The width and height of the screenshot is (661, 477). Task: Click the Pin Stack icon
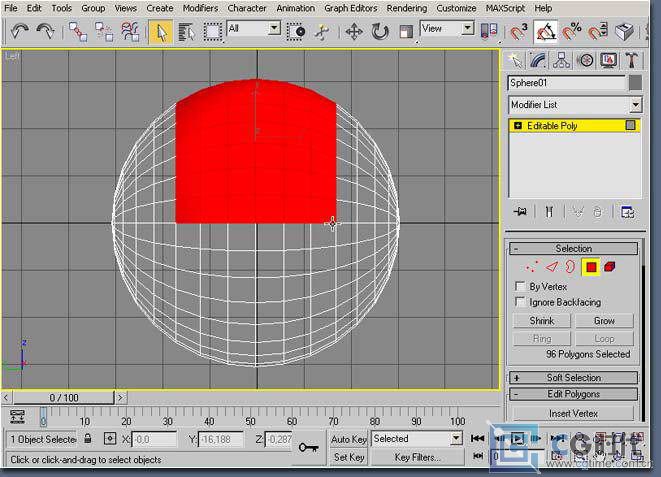point(520,212)
